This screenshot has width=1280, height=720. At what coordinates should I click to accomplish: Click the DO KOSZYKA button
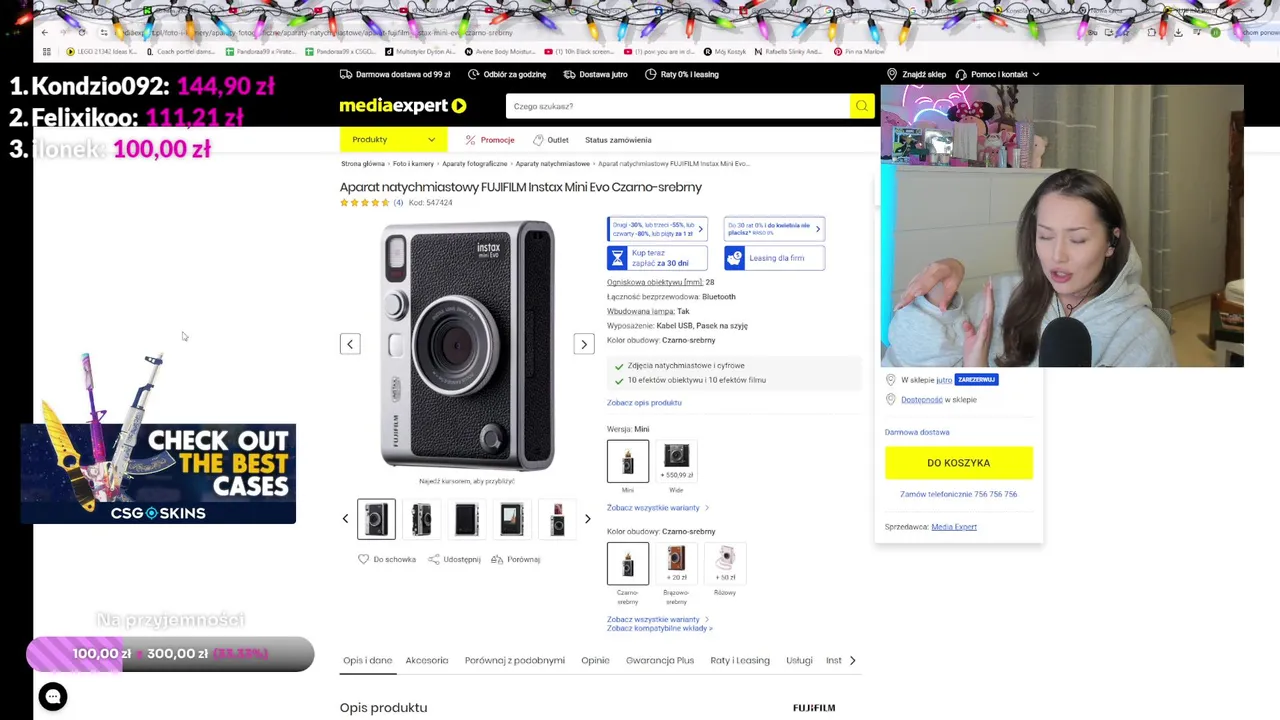click(959, 463)
